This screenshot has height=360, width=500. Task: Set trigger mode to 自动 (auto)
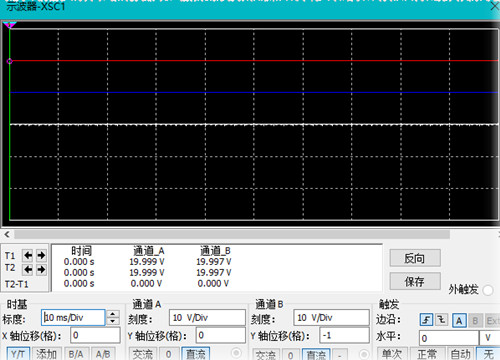[460, 354]
